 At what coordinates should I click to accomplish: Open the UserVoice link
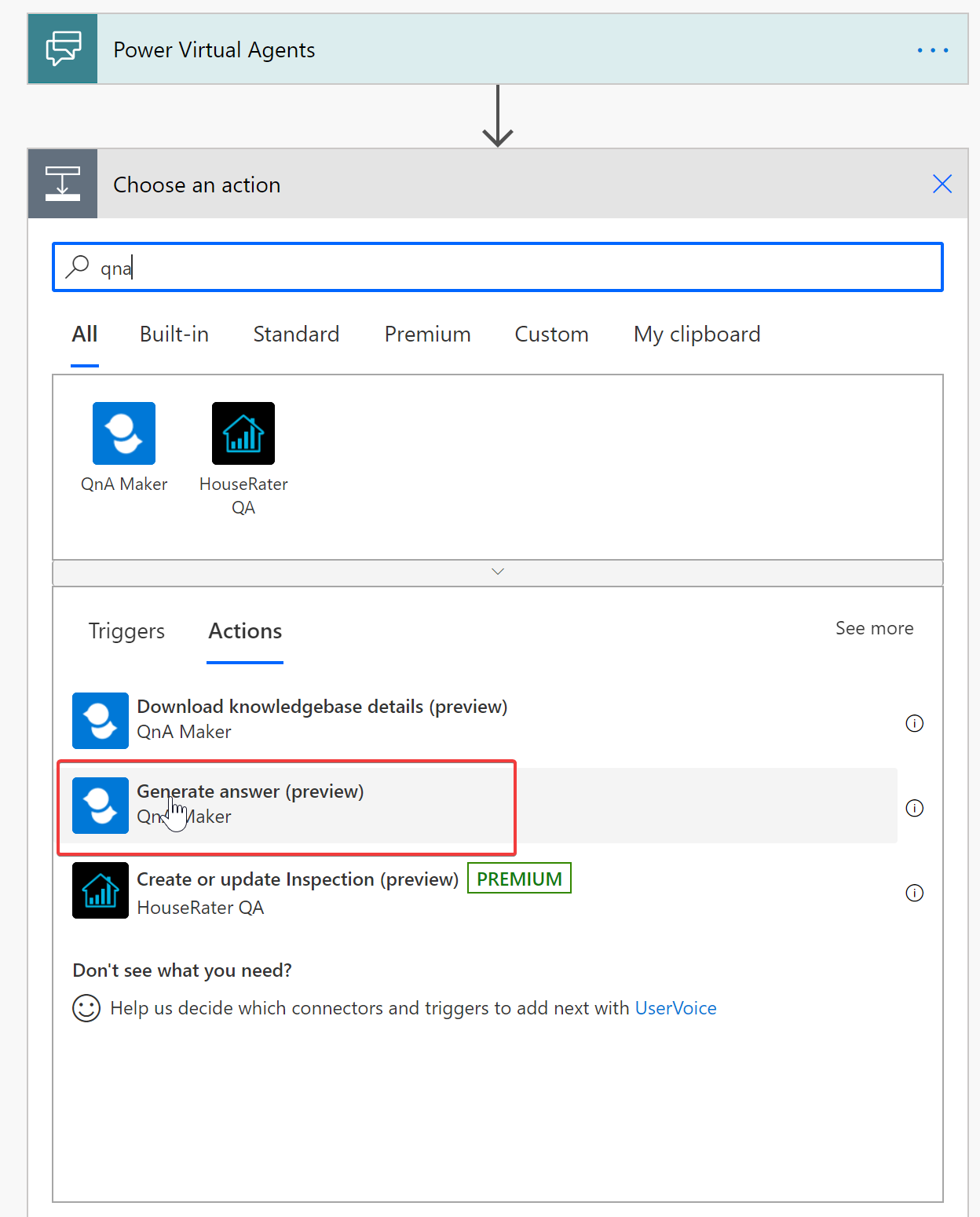[x=675, y=1008]
